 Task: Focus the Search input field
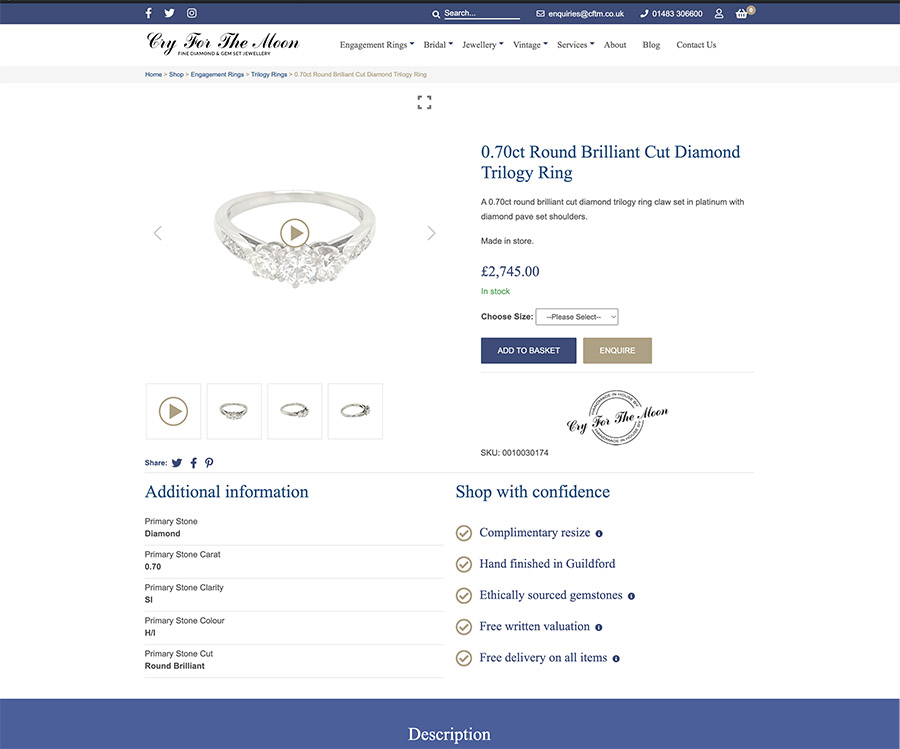482,13
